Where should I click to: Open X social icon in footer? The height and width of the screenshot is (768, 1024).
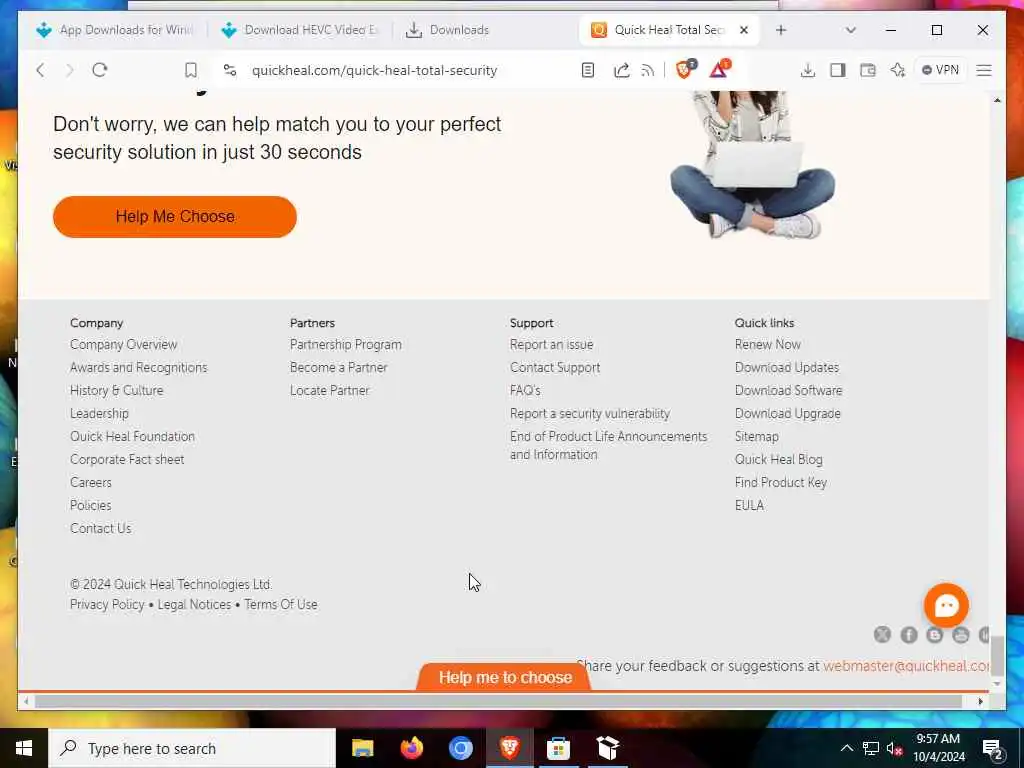coord(882,635)
